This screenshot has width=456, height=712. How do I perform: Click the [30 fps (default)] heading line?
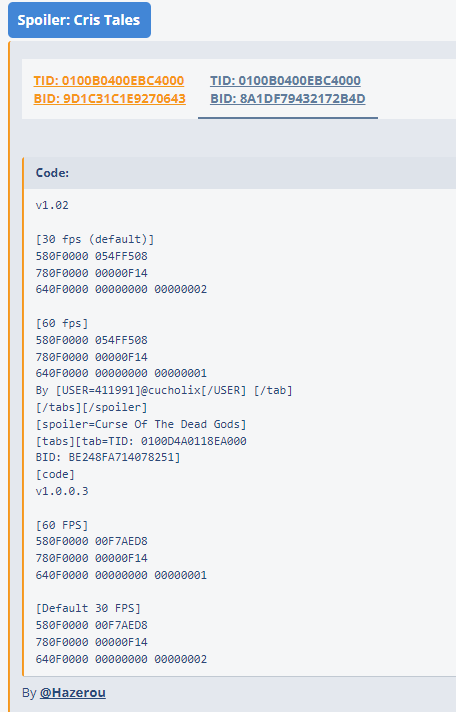pos(95,239)
